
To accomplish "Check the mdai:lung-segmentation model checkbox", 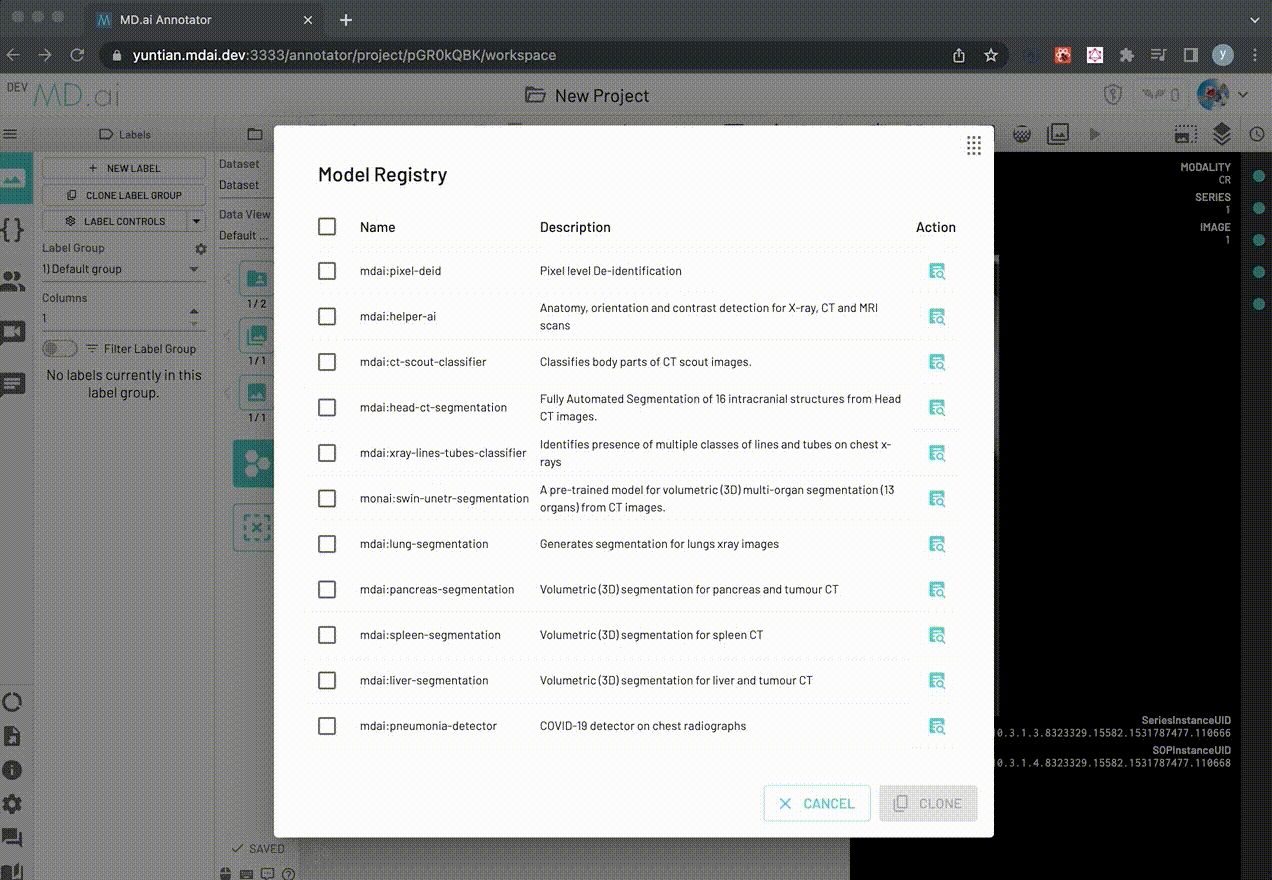I will tap(327, 544).
